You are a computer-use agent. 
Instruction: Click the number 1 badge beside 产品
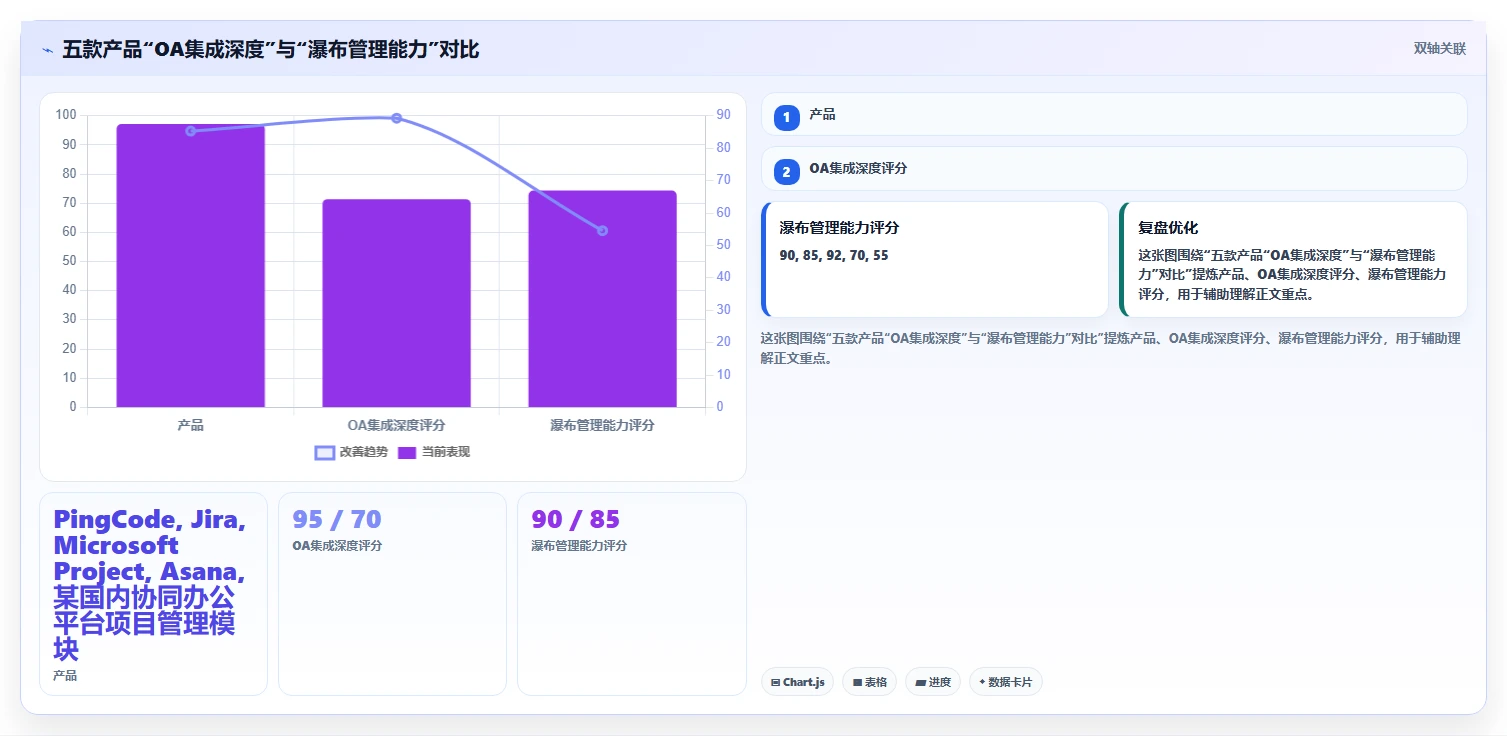click(786, 117)
